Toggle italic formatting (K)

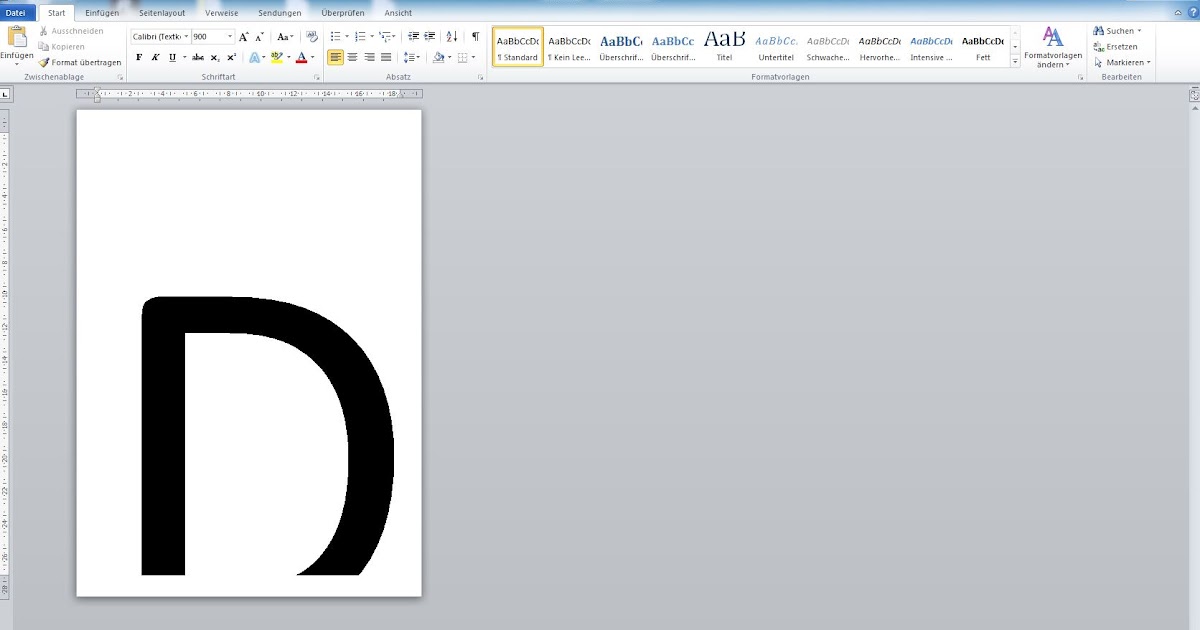tap(155, 58)
